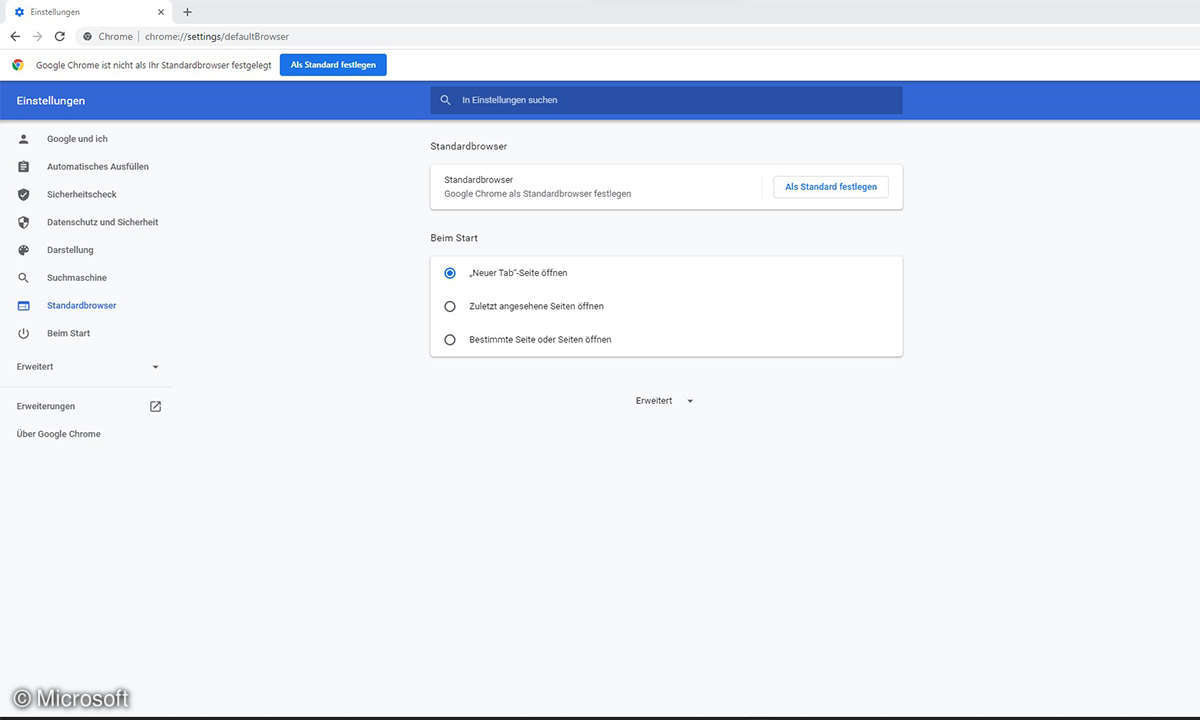Screen dimensions: 1200x720
Task: Expand Erweitert section in the sidebar
Action: pos(88,367)
